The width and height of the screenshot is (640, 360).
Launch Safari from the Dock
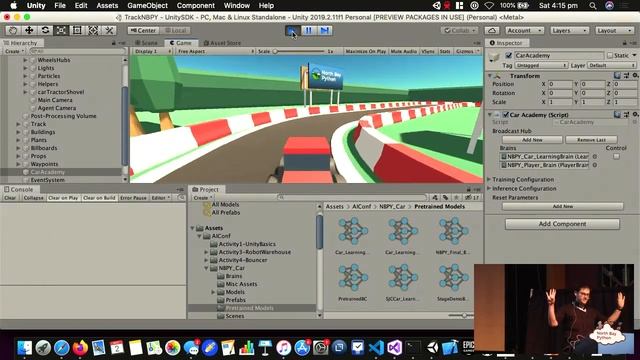[62, 348]
